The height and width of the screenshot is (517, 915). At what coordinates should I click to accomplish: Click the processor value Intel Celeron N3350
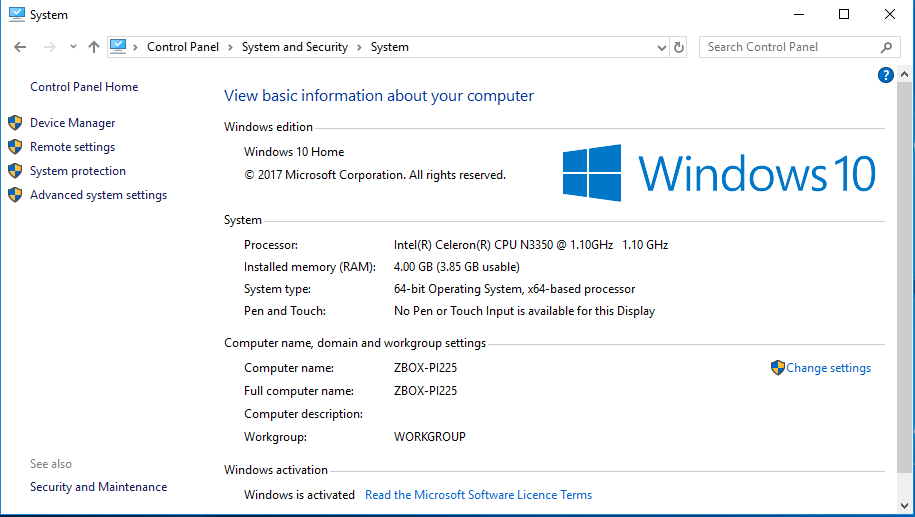pos(530,245)
